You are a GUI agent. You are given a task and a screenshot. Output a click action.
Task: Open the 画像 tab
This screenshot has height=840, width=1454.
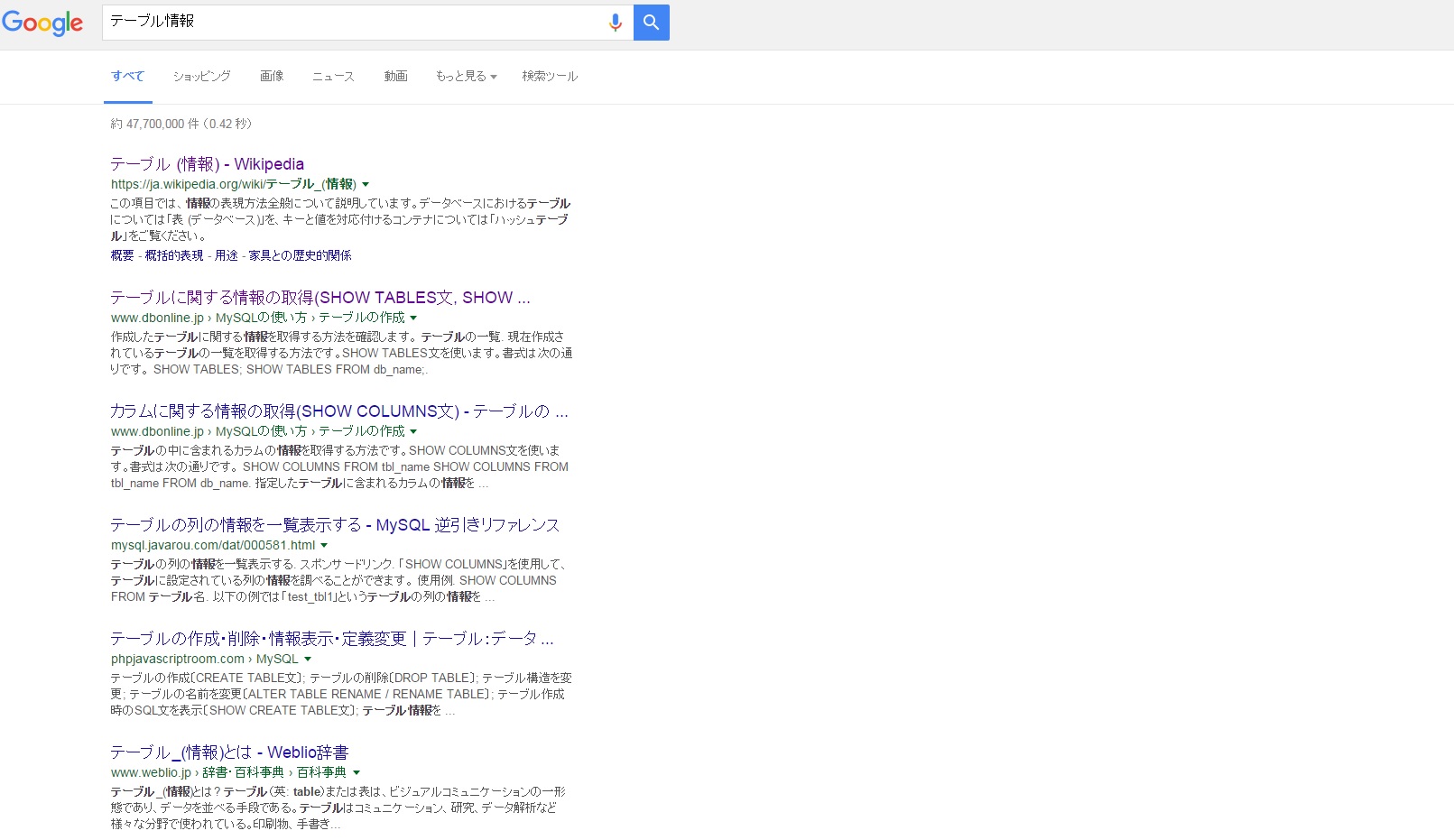tap(272, 76)
